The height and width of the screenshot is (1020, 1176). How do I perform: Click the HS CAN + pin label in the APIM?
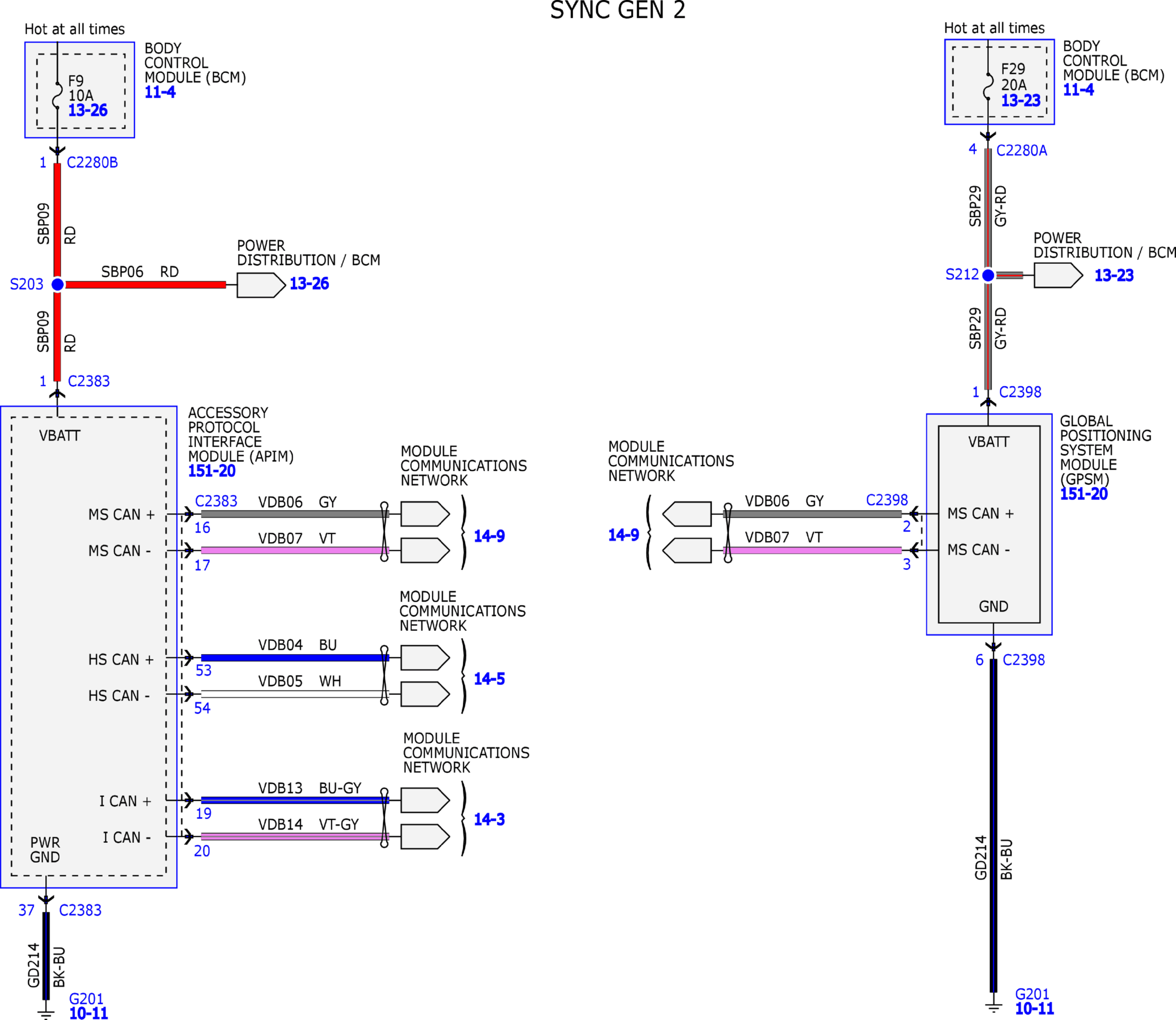pos(121,660)
